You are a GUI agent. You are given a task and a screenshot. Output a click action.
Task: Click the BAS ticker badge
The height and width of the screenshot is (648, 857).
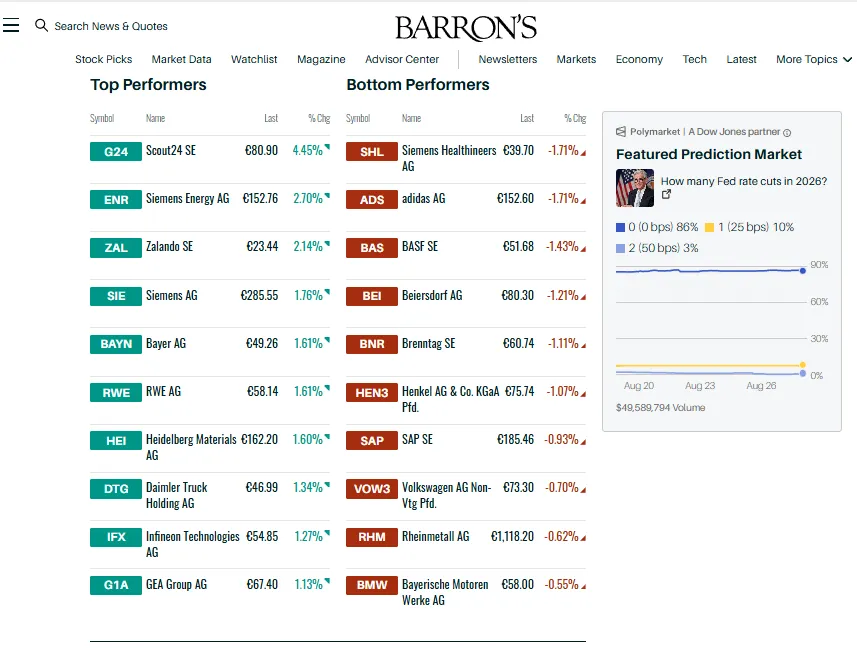pyautogui.click(x=372, y=248)
